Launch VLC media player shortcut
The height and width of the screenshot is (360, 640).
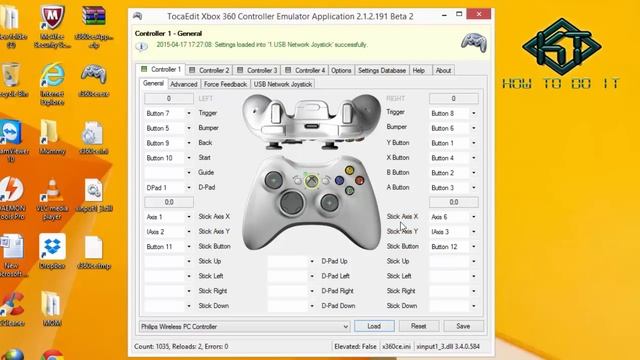52,198
